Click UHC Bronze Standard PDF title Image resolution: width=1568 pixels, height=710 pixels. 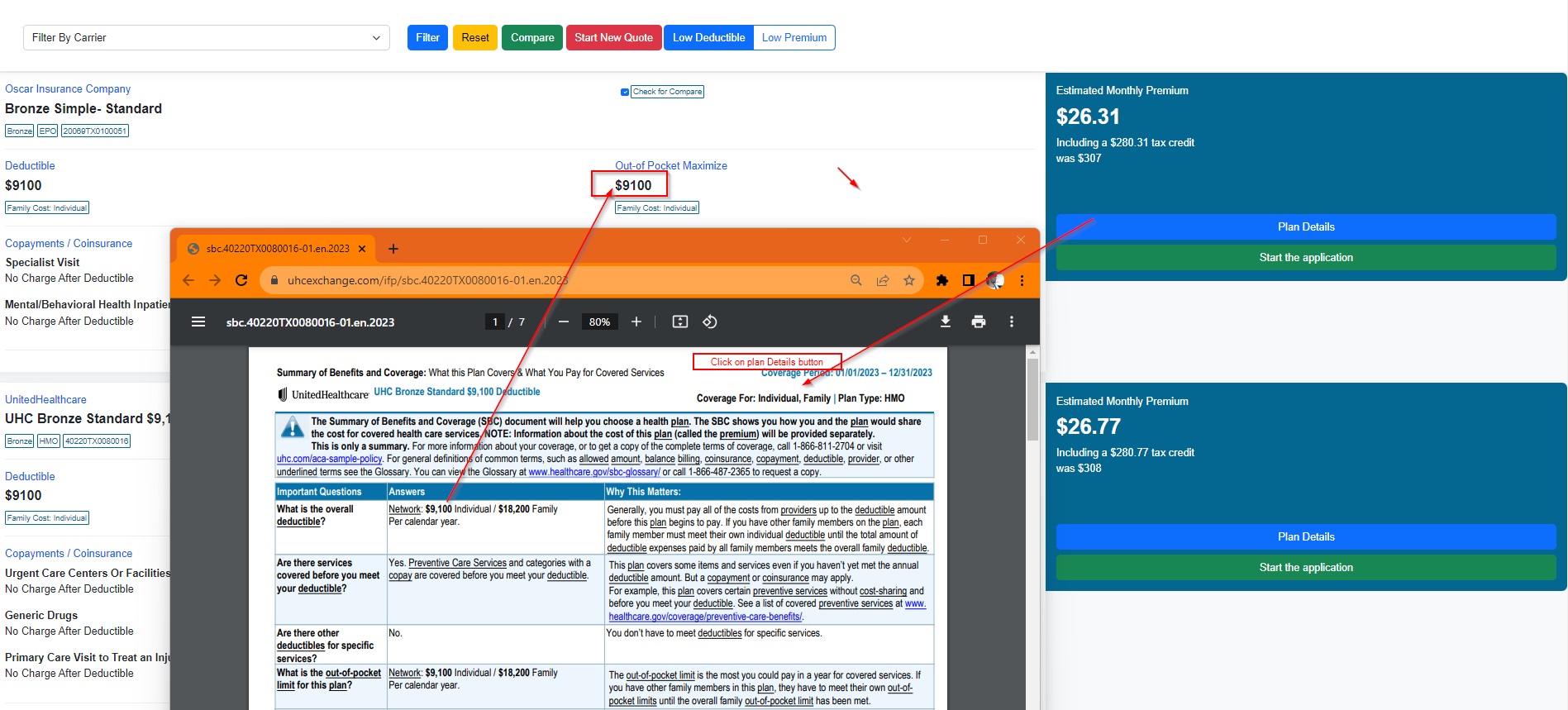[457, 392]
